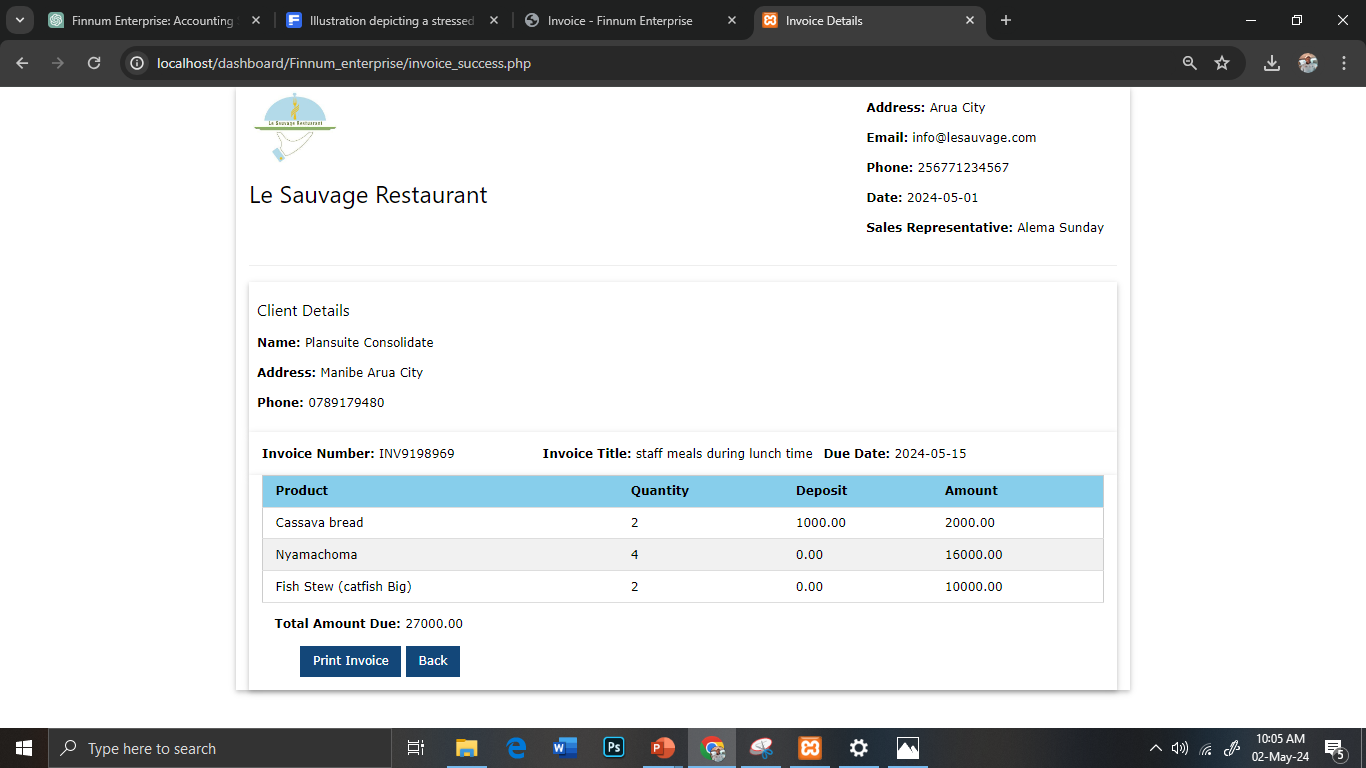Switch to Finnum Enterprise Accounting tab
The image size is (1366, 768).
(150, 20)
